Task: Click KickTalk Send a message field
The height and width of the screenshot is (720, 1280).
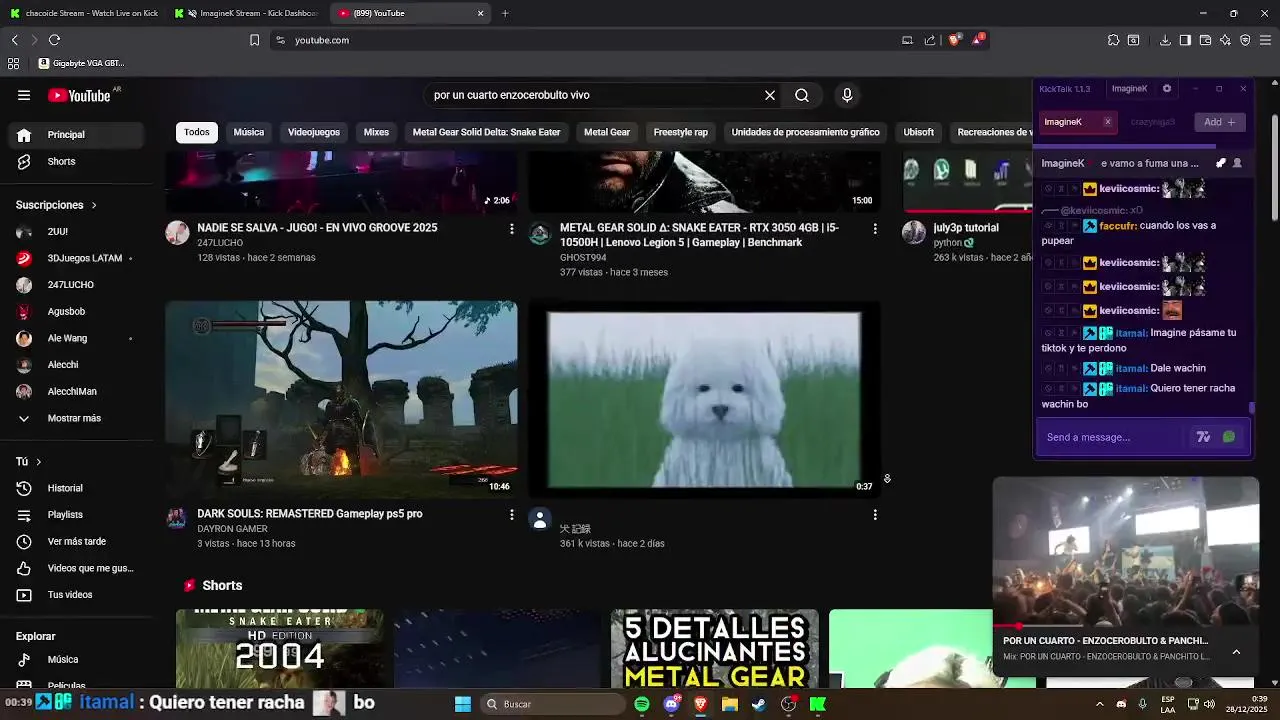Action: click(x=1112, y=437)
